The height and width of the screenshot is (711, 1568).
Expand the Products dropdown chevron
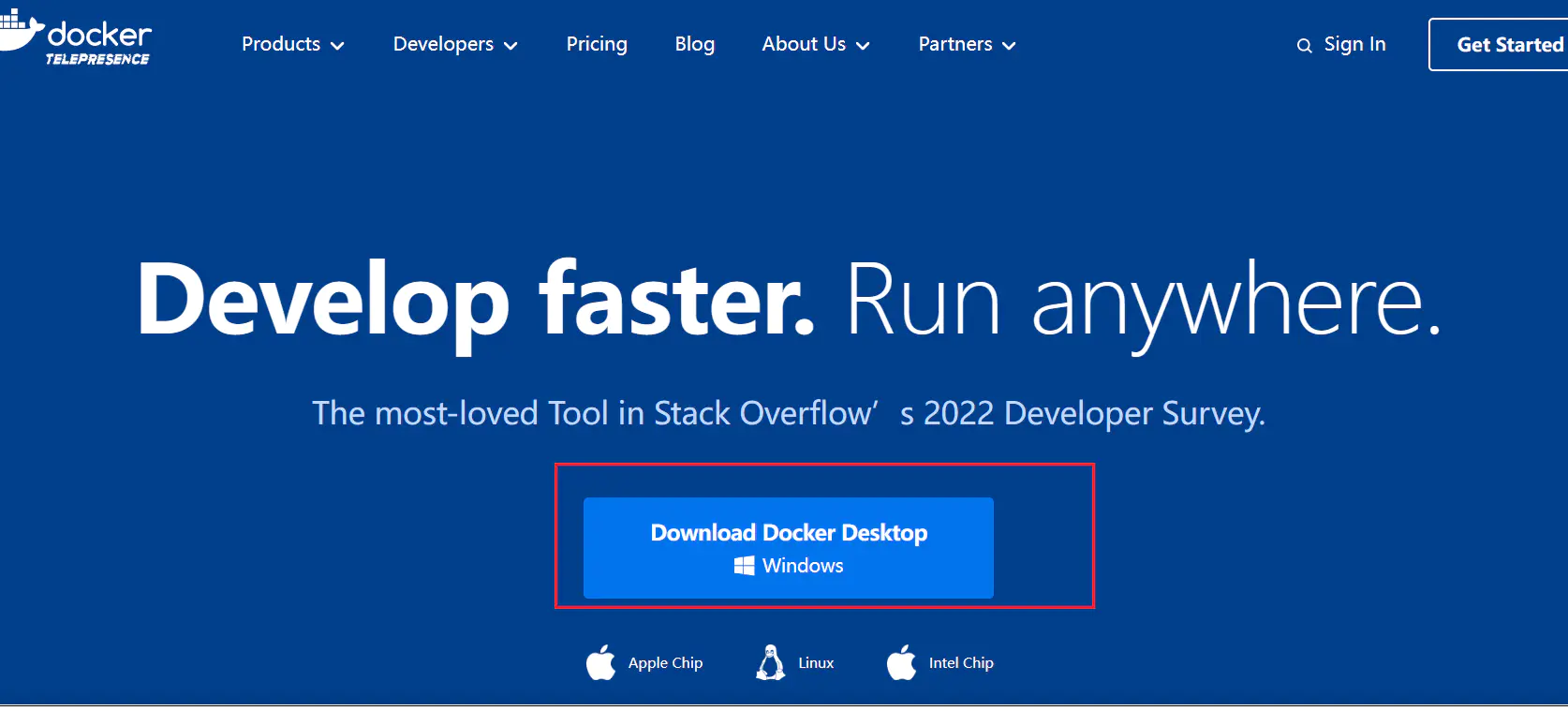pyautogui.click(x=337, y=46)
